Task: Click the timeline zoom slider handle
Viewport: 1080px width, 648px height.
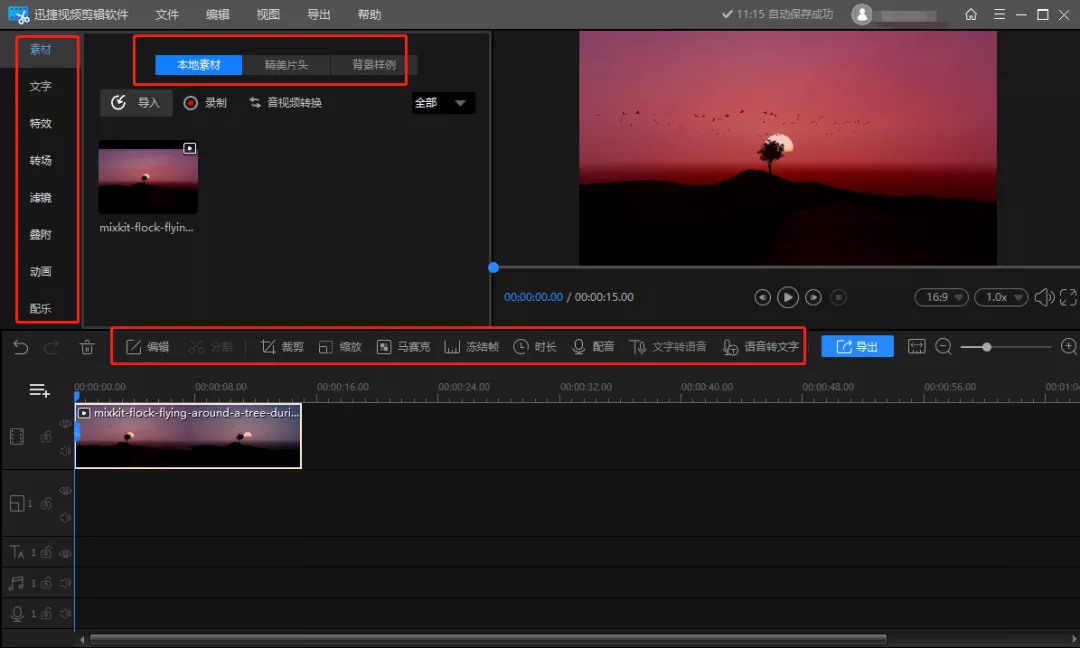Action: tap(987, 347)
